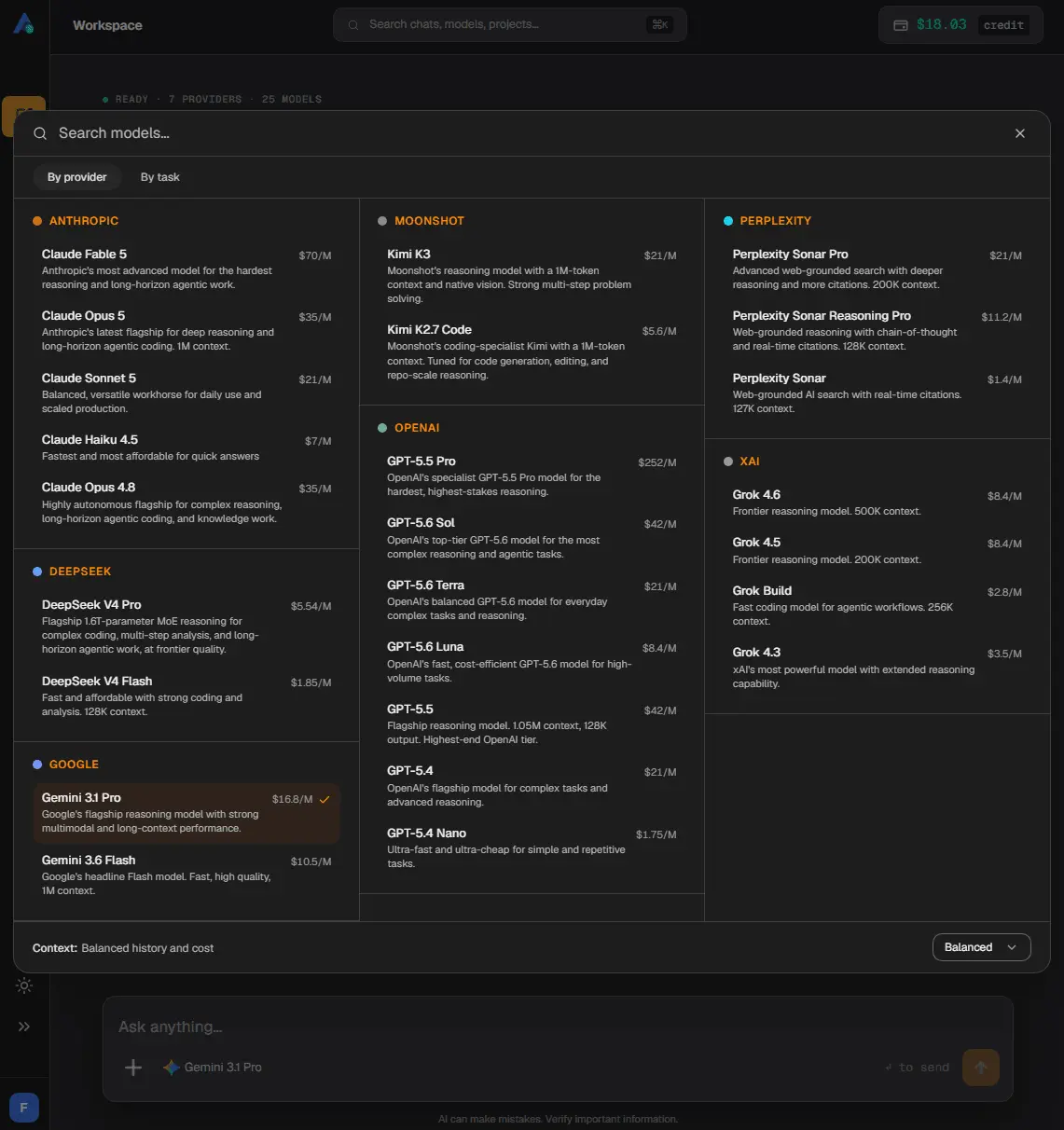The height and width of the screenshot is (1130, 1064).
Task: Open the Balanced context dropdown
Action: (981, 947)
